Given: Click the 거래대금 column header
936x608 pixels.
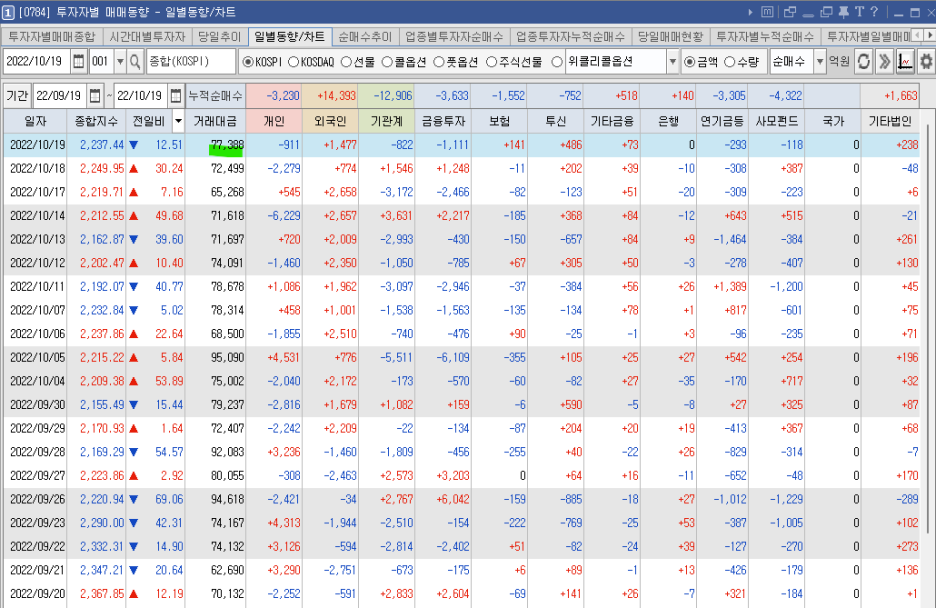Looking at the screenshot, I should point(215,121).
